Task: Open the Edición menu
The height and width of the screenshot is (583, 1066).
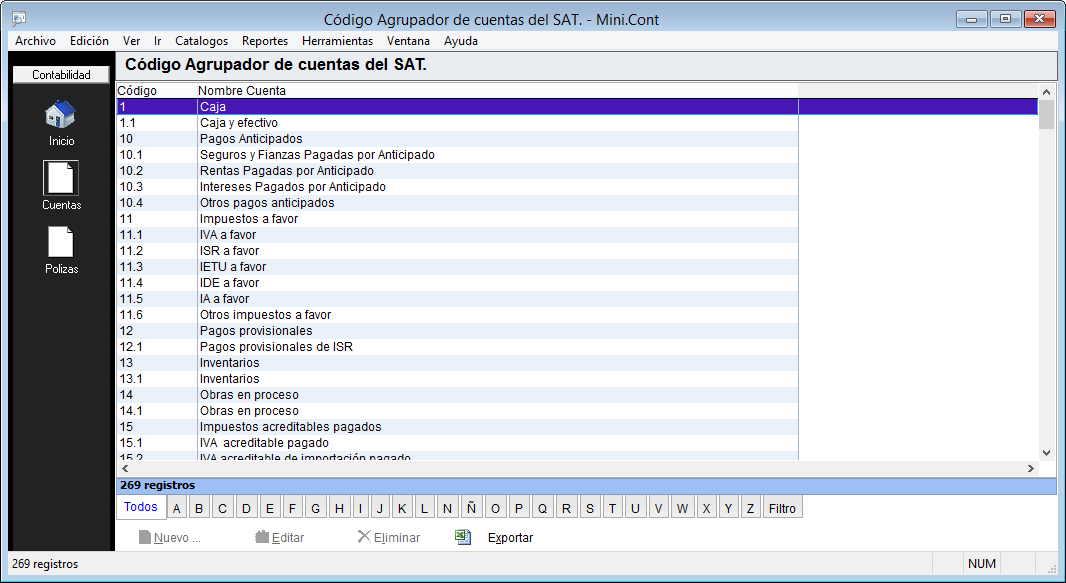Action: coord(89,41)
